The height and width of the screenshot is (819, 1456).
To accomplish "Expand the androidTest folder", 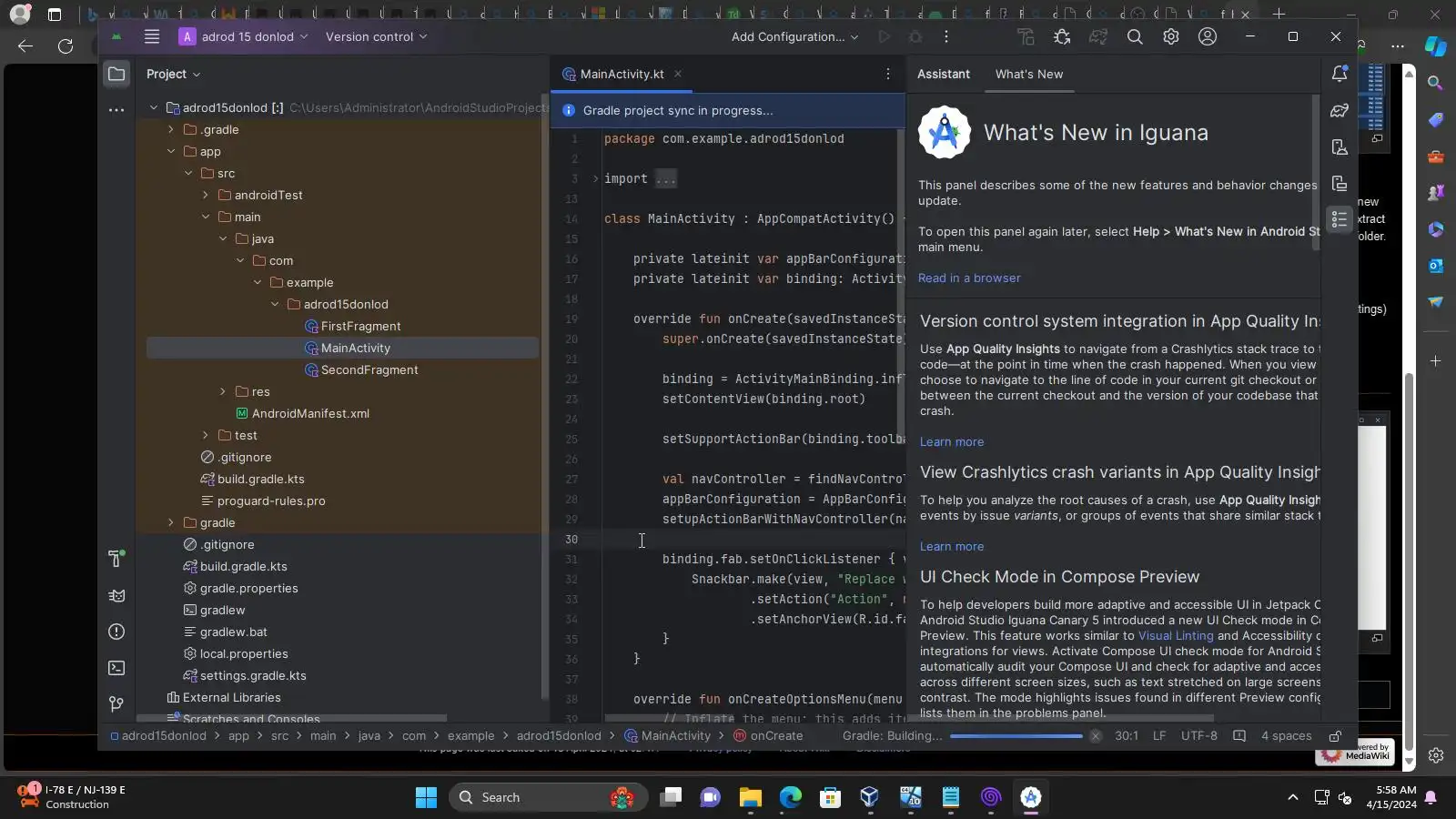I will (x=206, y=196).
